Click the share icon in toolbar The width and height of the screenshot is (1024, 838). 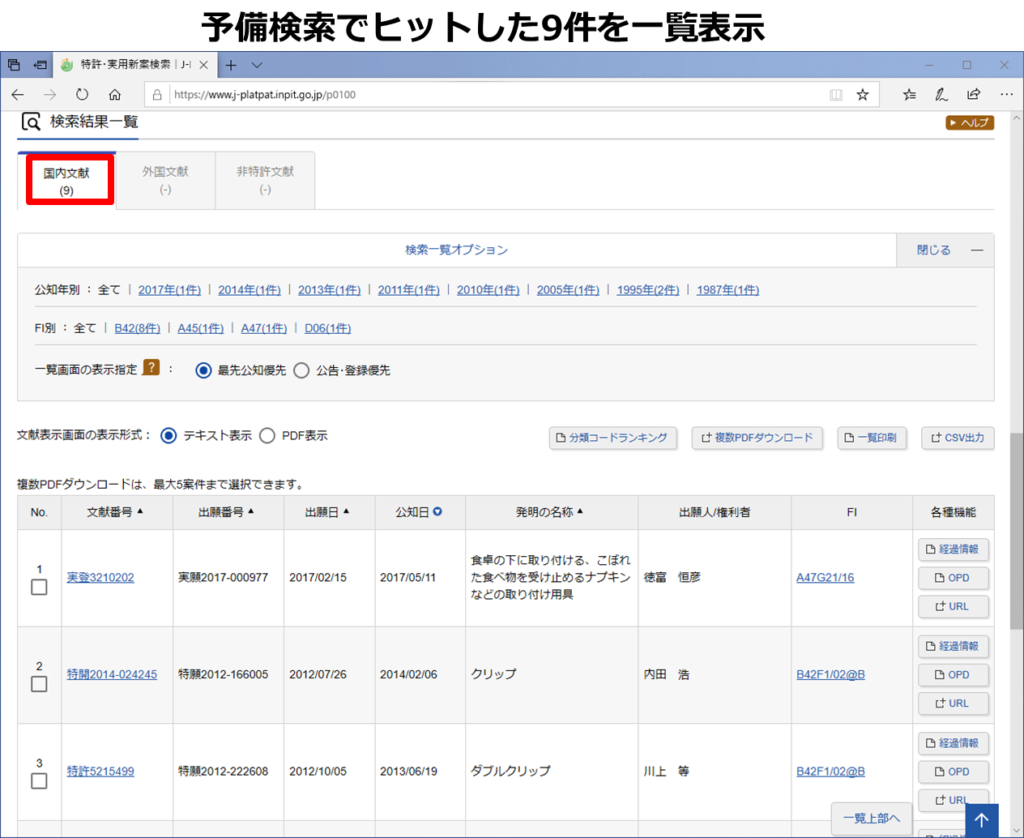click(x=973, y=95)
